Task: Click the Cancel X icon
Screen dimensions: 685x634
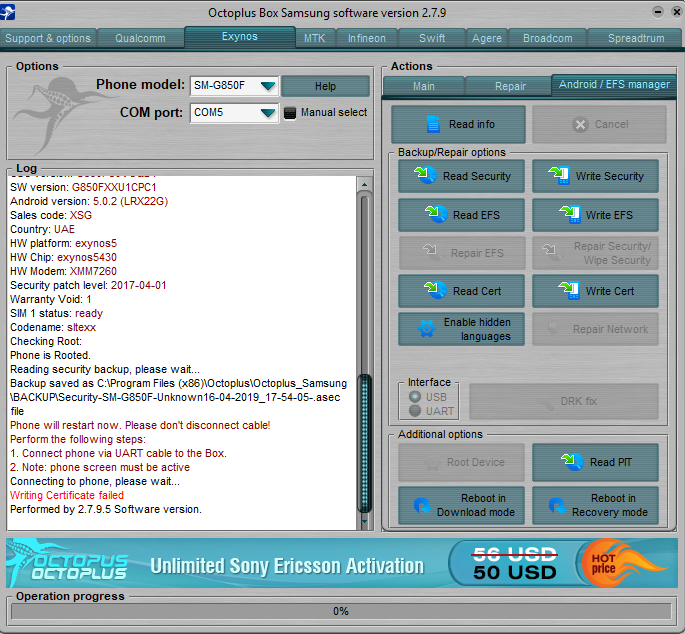Action: [x=580, y=125]
